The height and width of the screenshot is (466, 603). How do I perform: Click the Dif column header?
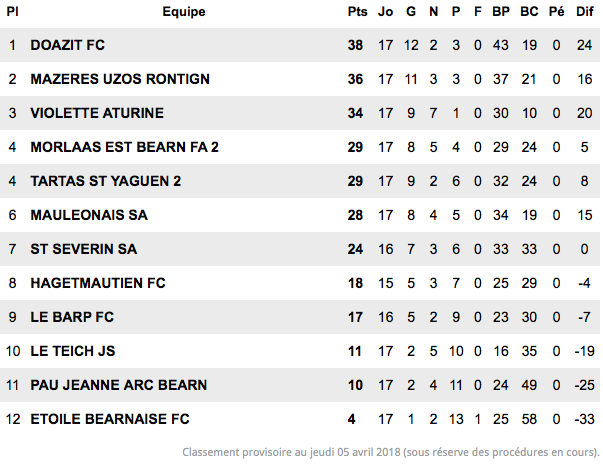(x=585, y=12)
